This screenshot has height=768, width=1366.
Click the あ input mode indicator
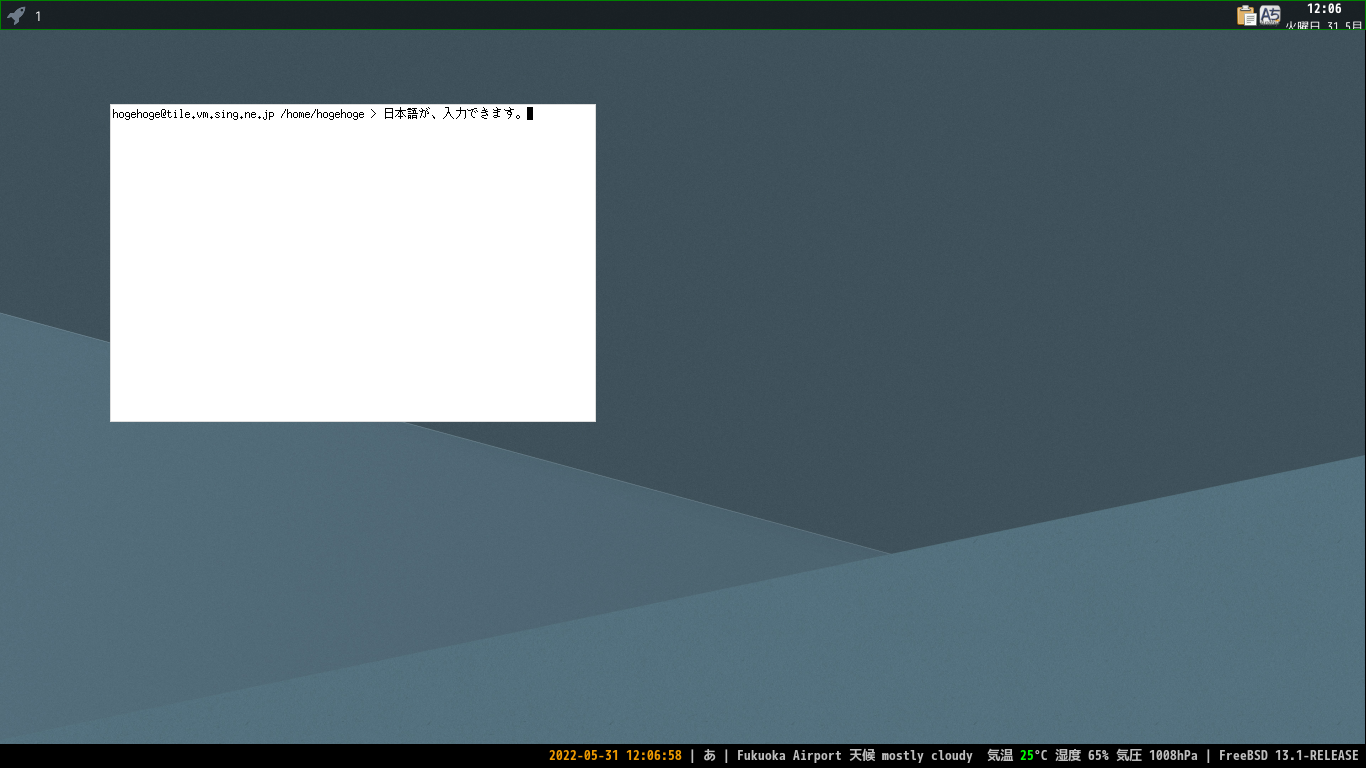click(709, 756)
